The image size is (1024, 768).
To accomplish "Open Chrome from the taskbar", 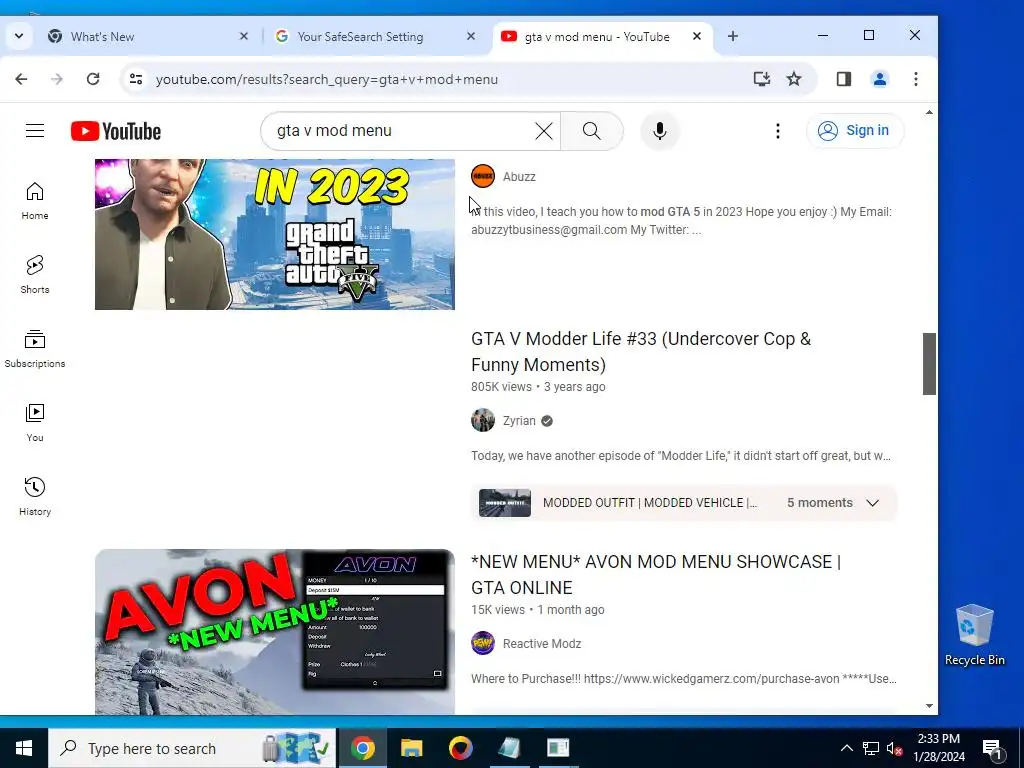I will 362,748.
